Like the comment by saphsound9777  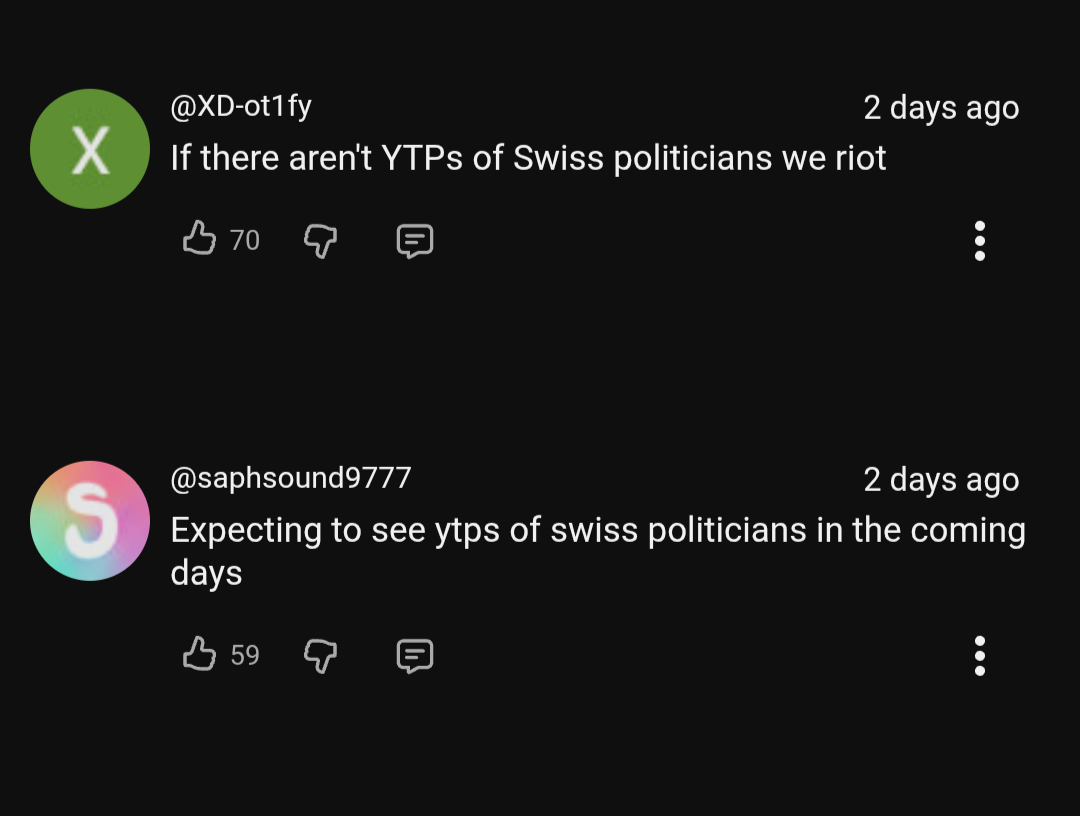tap(200, 654)
